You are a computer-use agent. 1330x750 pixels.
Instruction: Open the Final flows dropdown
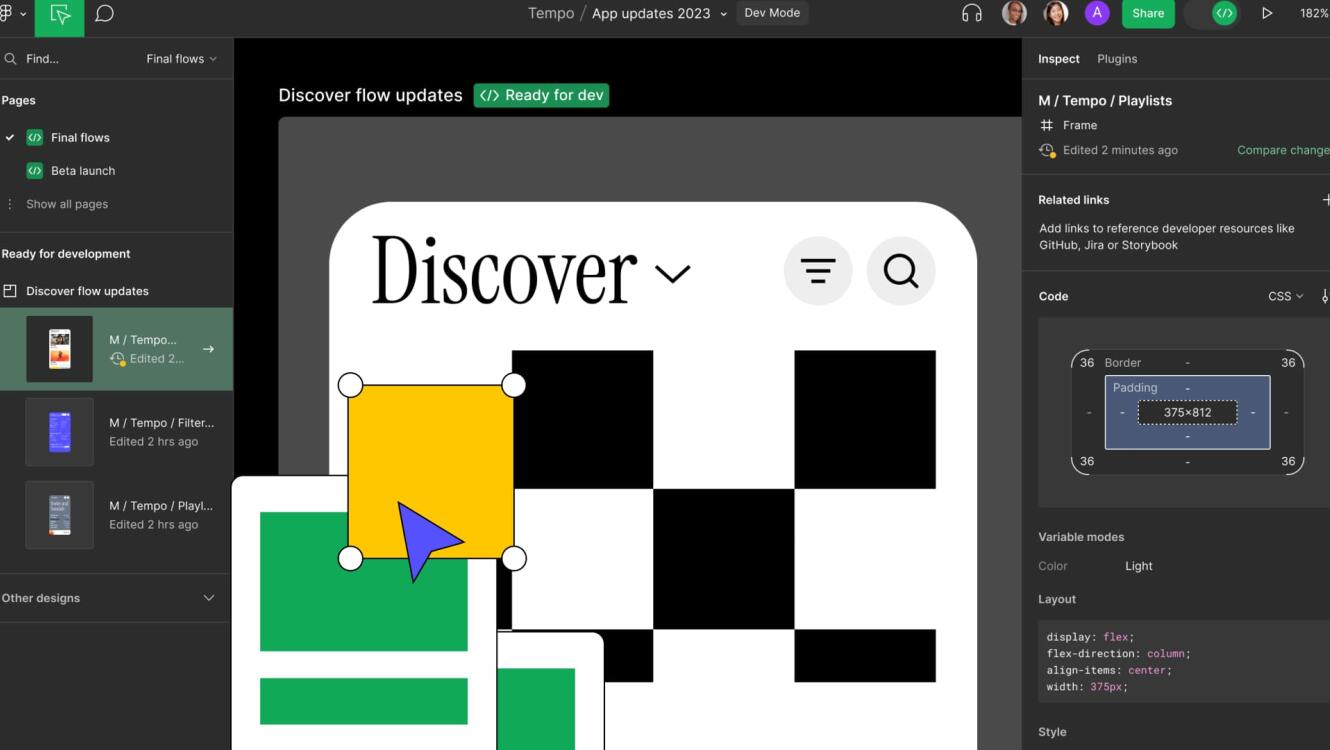(182, 59)
